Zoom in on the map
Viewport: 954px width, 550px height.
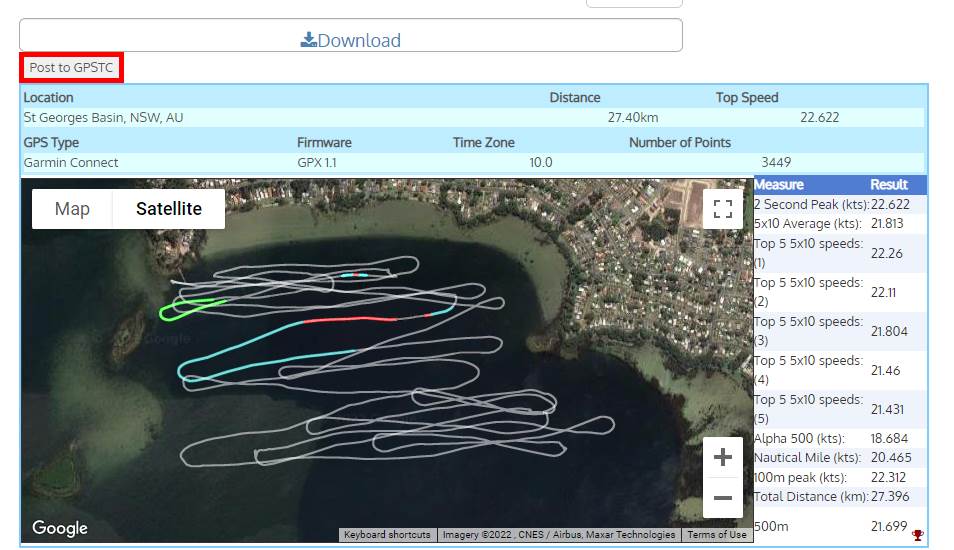(x=722, y=458)
